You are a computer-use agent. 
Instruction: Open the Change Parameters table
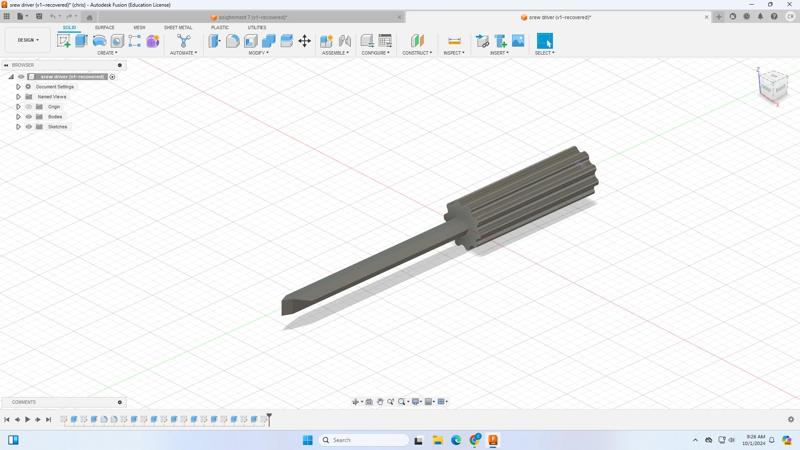click(385, 41)
